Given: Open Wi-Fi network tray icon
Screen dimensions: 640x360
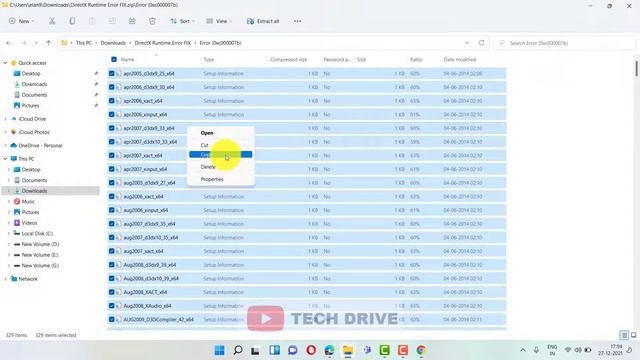Looking at the screenshot, I should [x=568, y=350].
